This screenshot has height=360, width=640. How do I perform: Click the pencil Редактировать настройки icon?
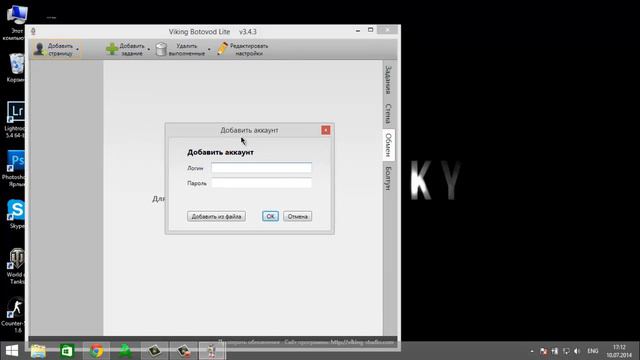click(222, 49)
